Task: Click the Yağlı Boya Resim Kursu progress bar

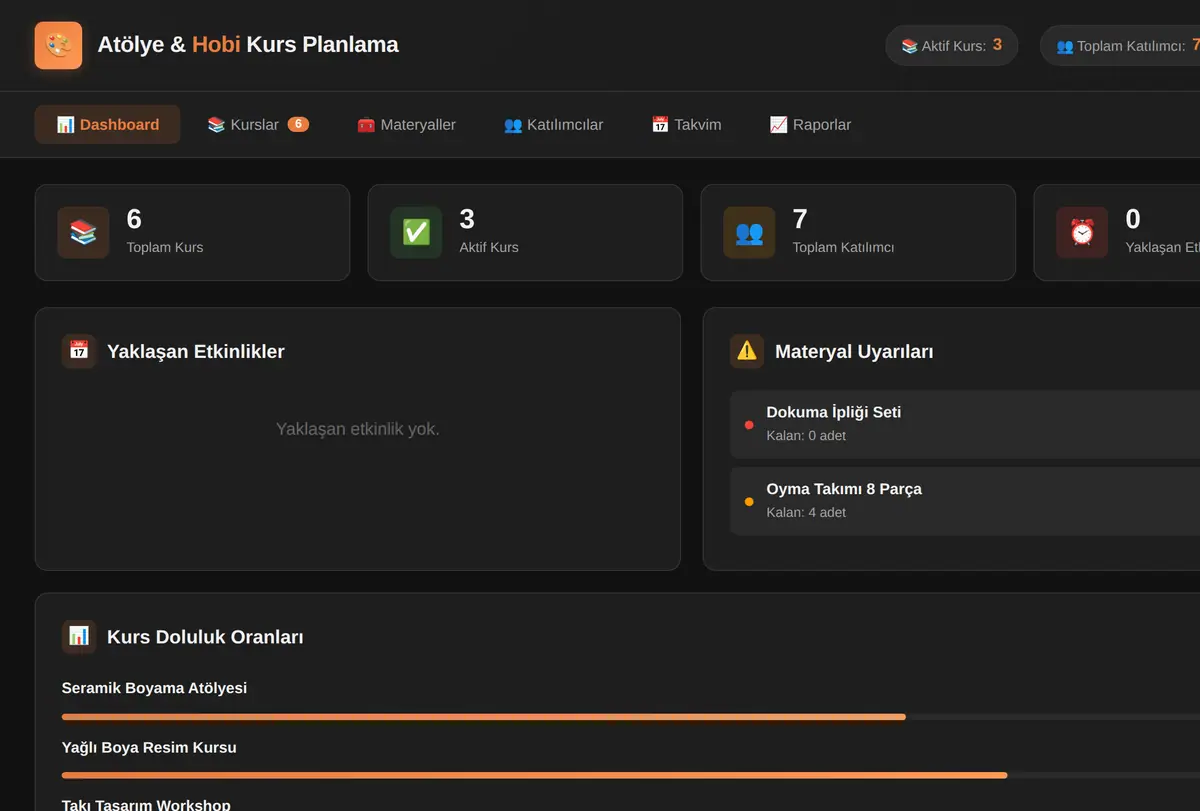Action: [631, 775]
